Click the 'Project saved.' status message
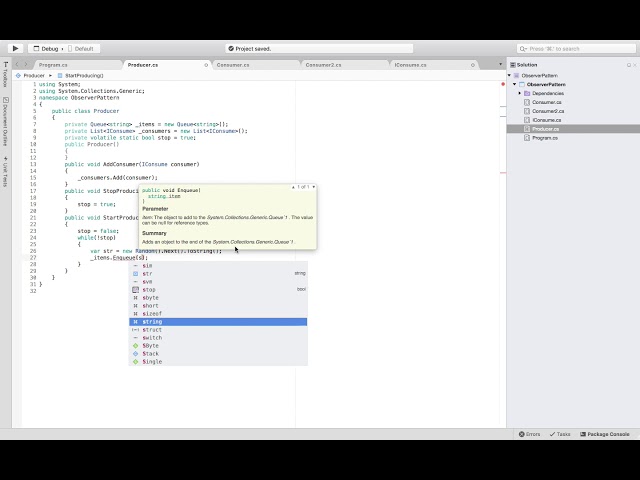 coord(249,49)
